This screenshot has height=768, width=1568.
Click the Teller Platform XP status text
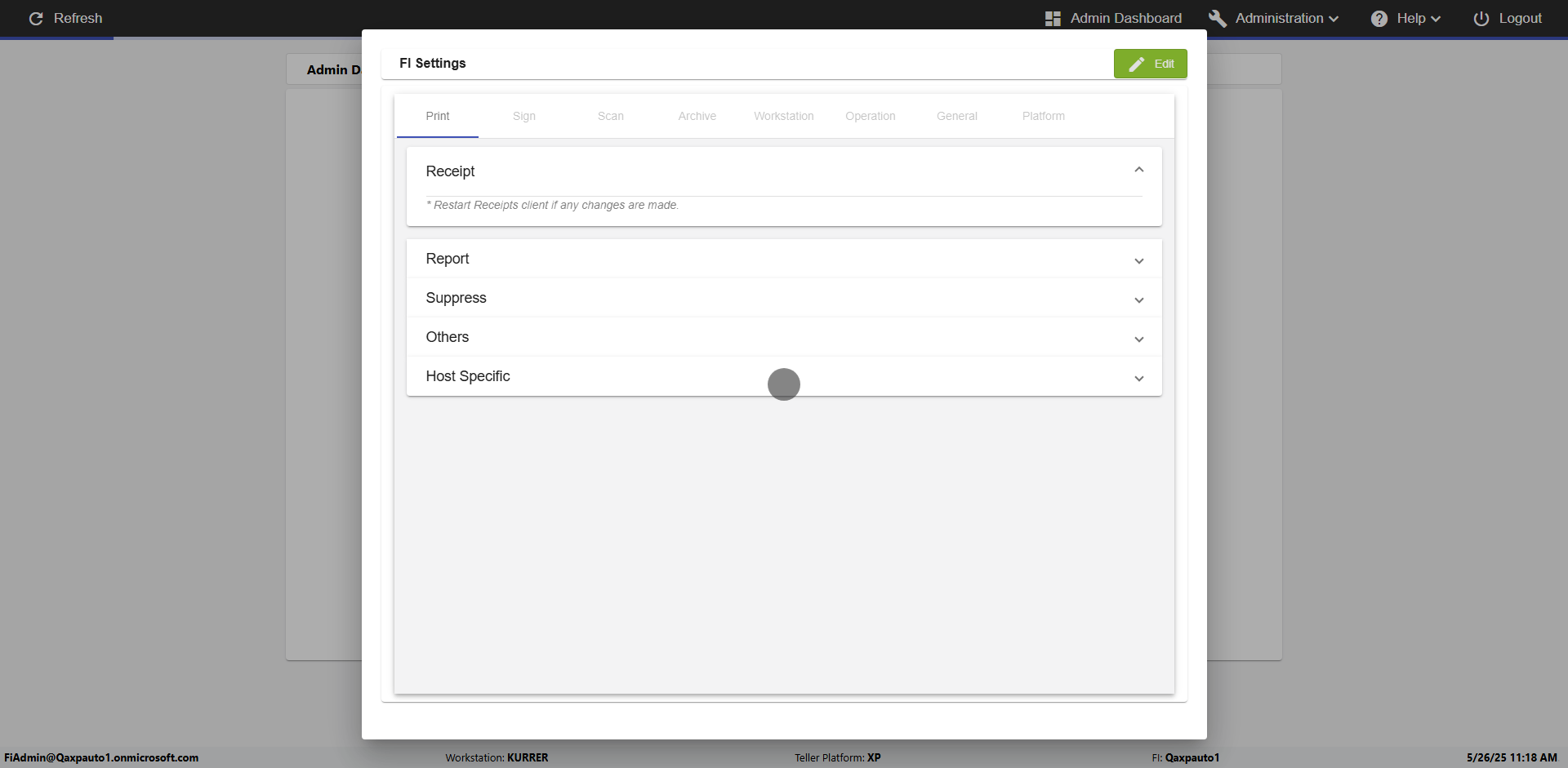pyautogui.click(x=838, y=757)
